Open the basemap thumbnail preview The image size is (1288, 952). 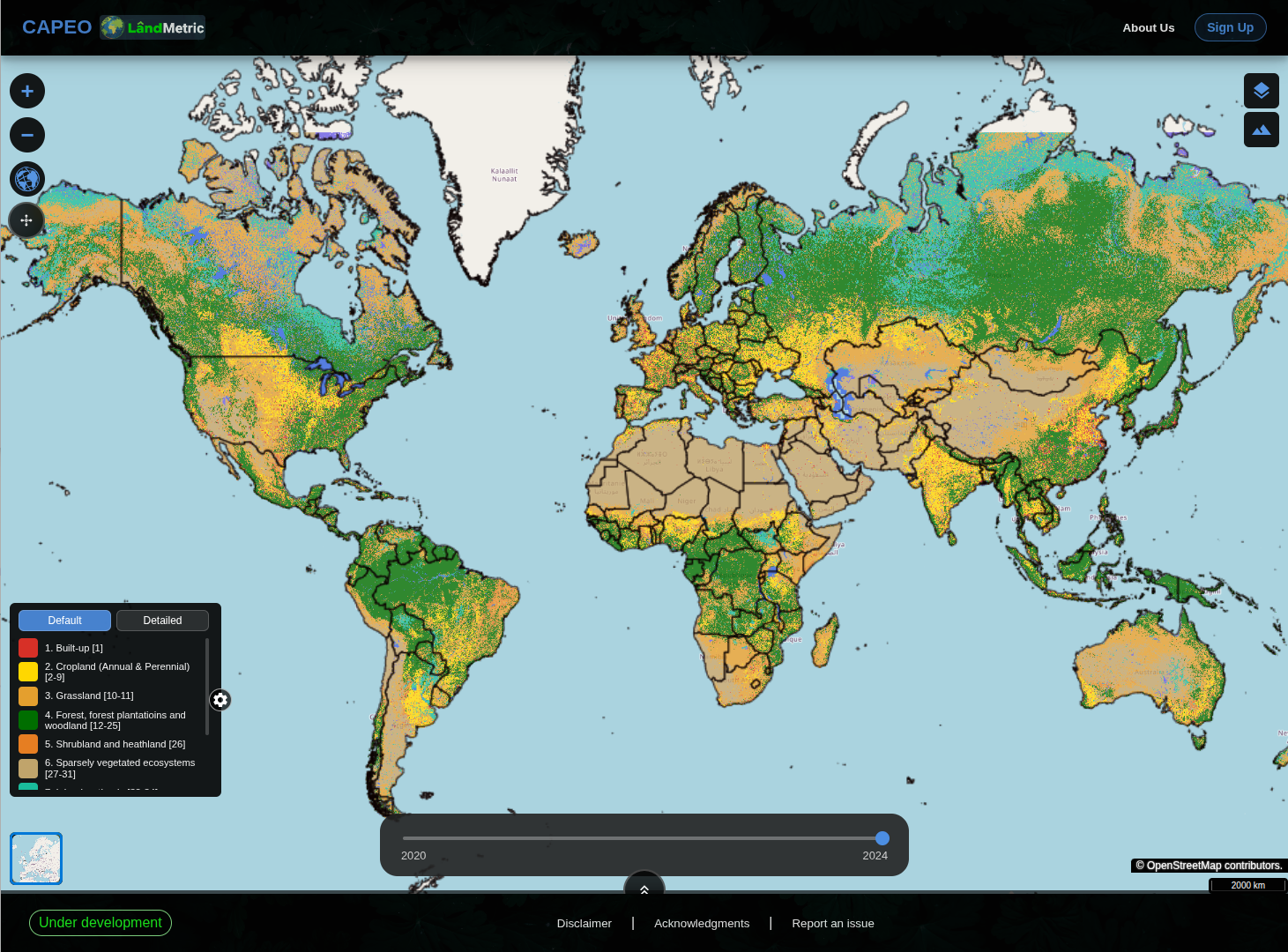tap(36, 859)
